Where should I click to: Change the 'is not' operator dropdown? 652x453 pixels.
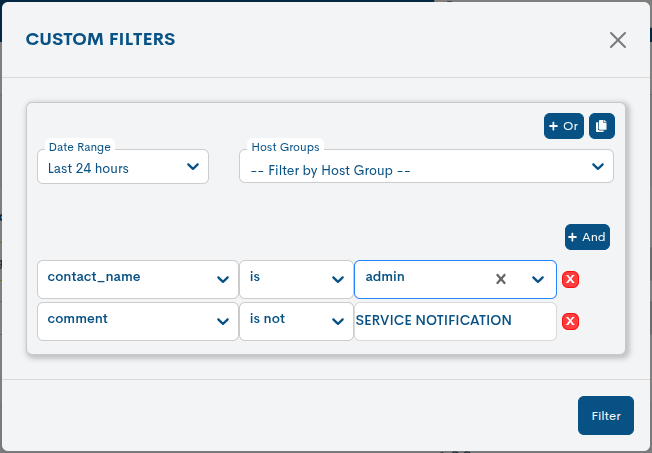(x=296, y=321)
